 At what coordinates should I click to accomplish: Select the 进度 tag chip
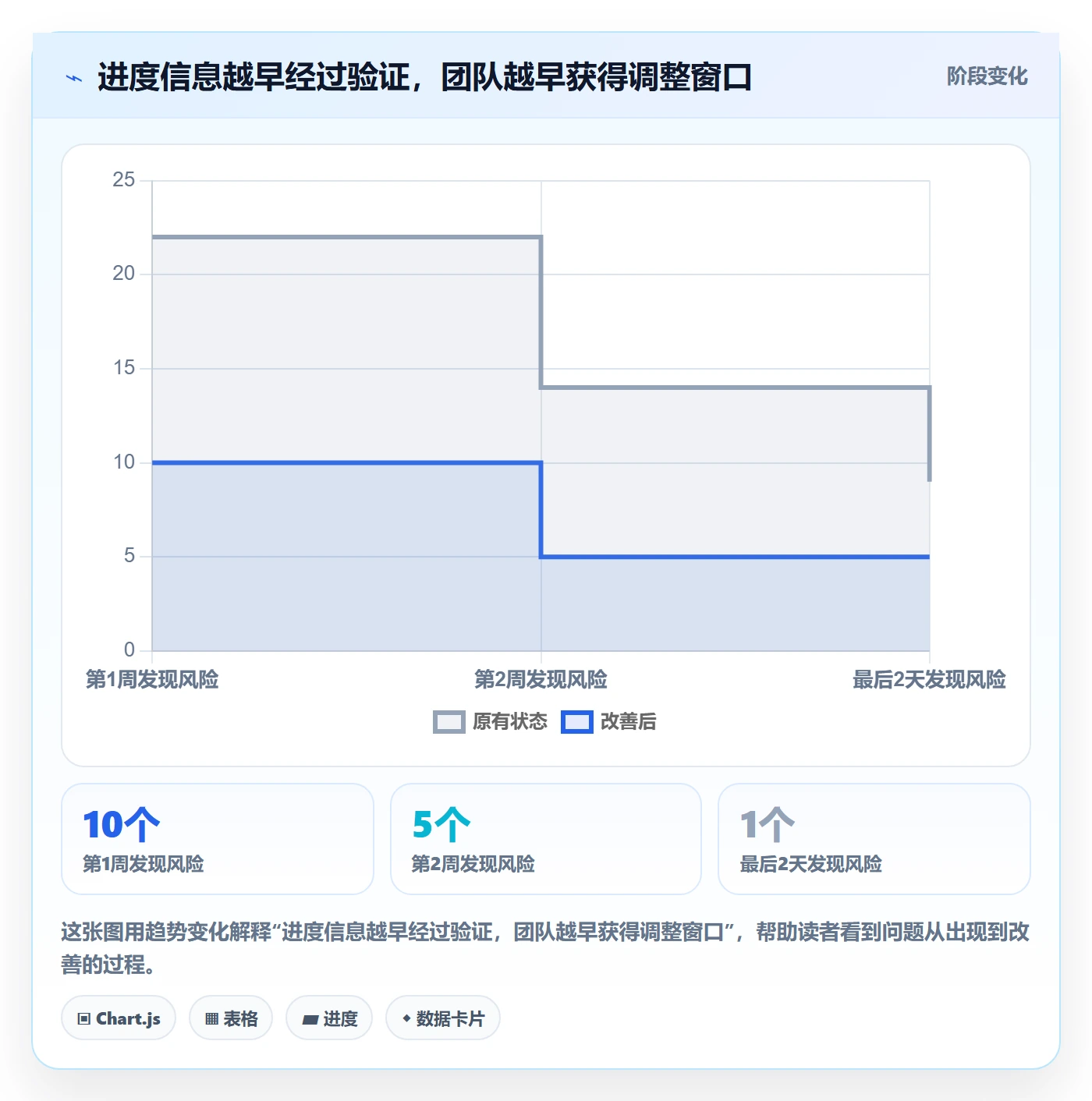point(329,1018)
